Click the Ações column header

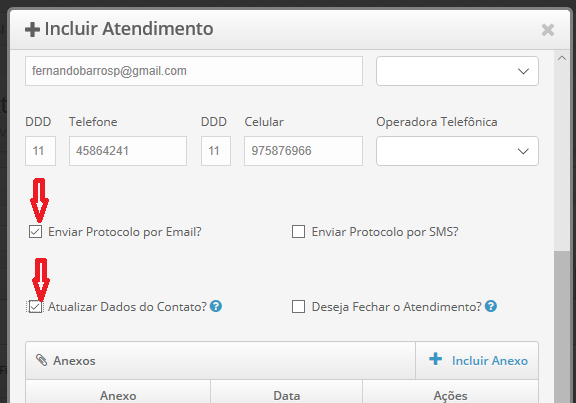point(450,395)
